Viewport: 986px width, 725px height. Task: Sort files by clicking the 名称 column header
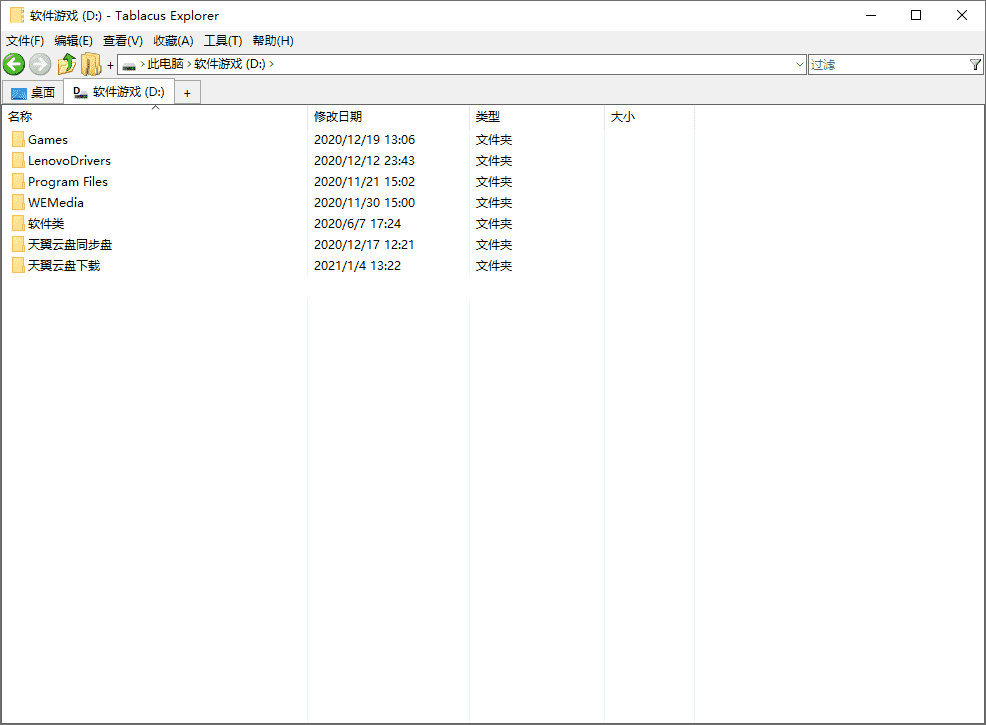[x=22, y=116]
